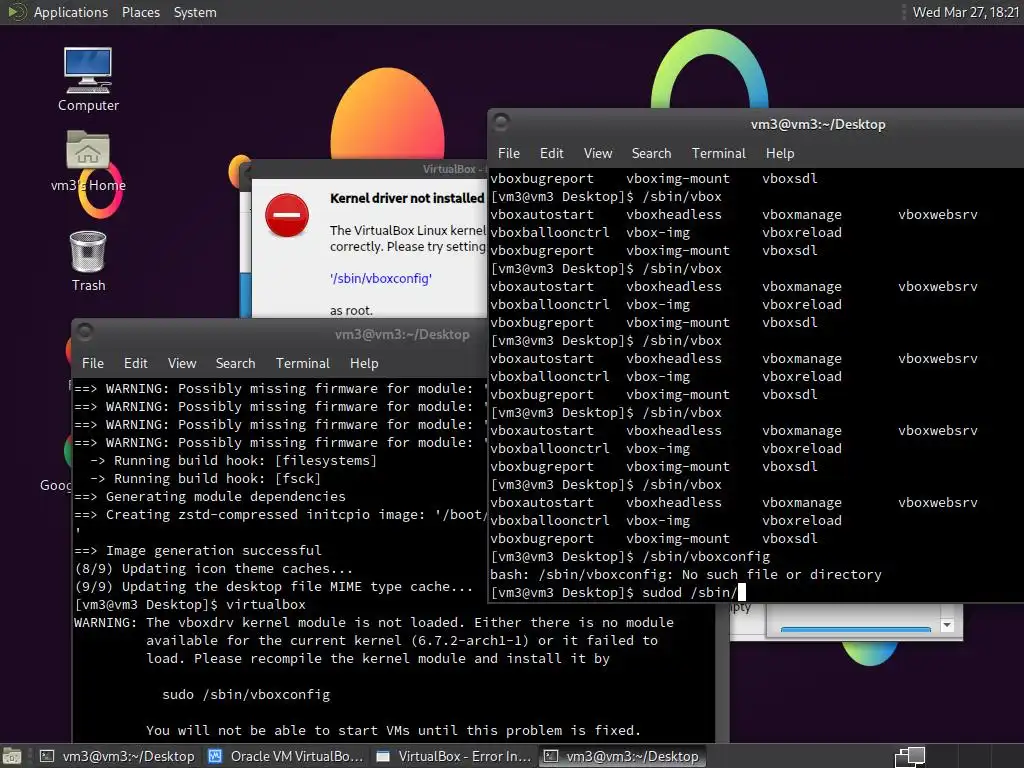The height and width of the screenshot is (768, 1024).
Task: Open Help menu in the right terminal
Action: (780, 153)
